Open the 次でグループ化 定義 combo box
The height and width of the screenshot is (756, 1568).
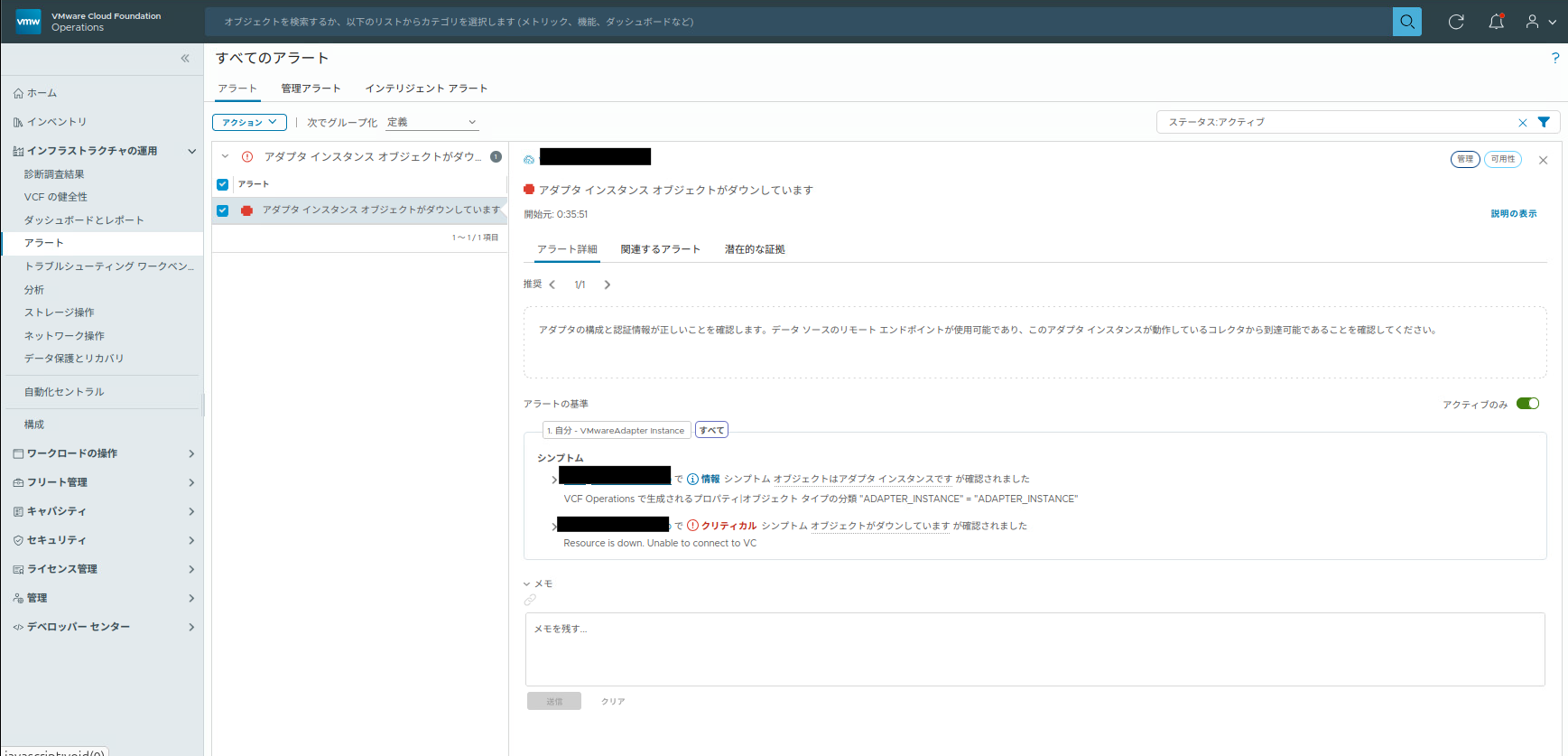pyautogui.click(x=431, y=122)
